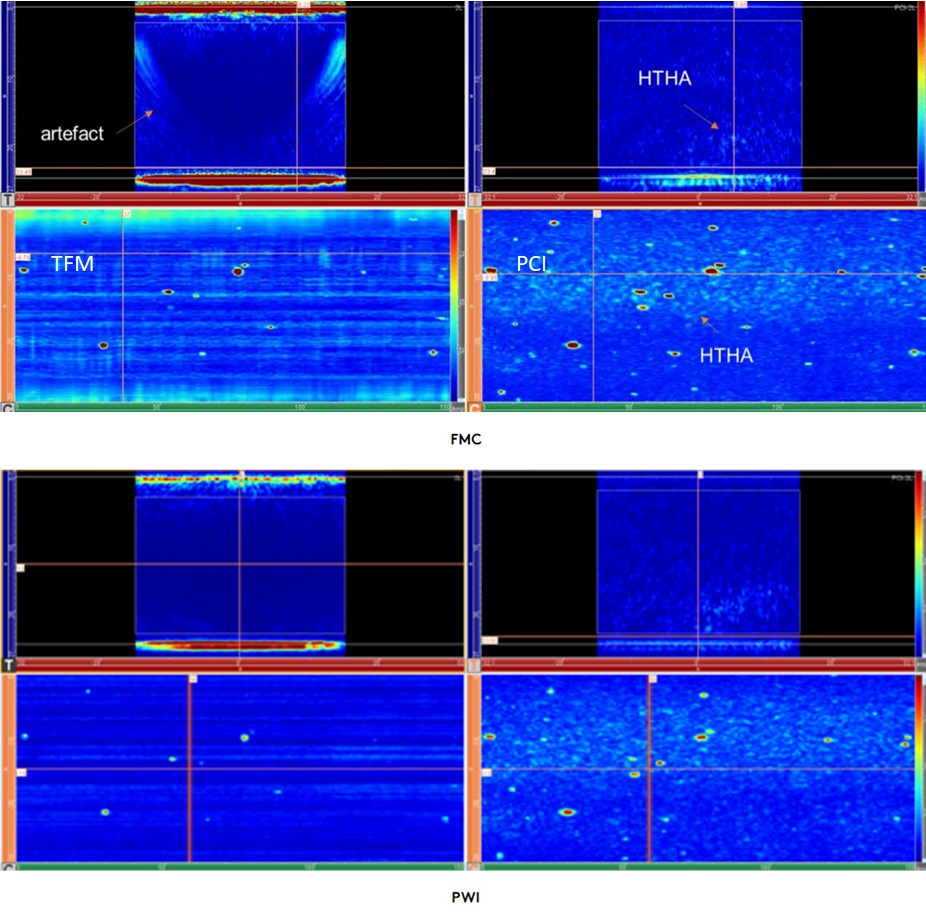The height and width of the screenshot is (915, 926).
Task: Click the color palette bar of FMC PCI top view
Action: (x=920, y=95)
